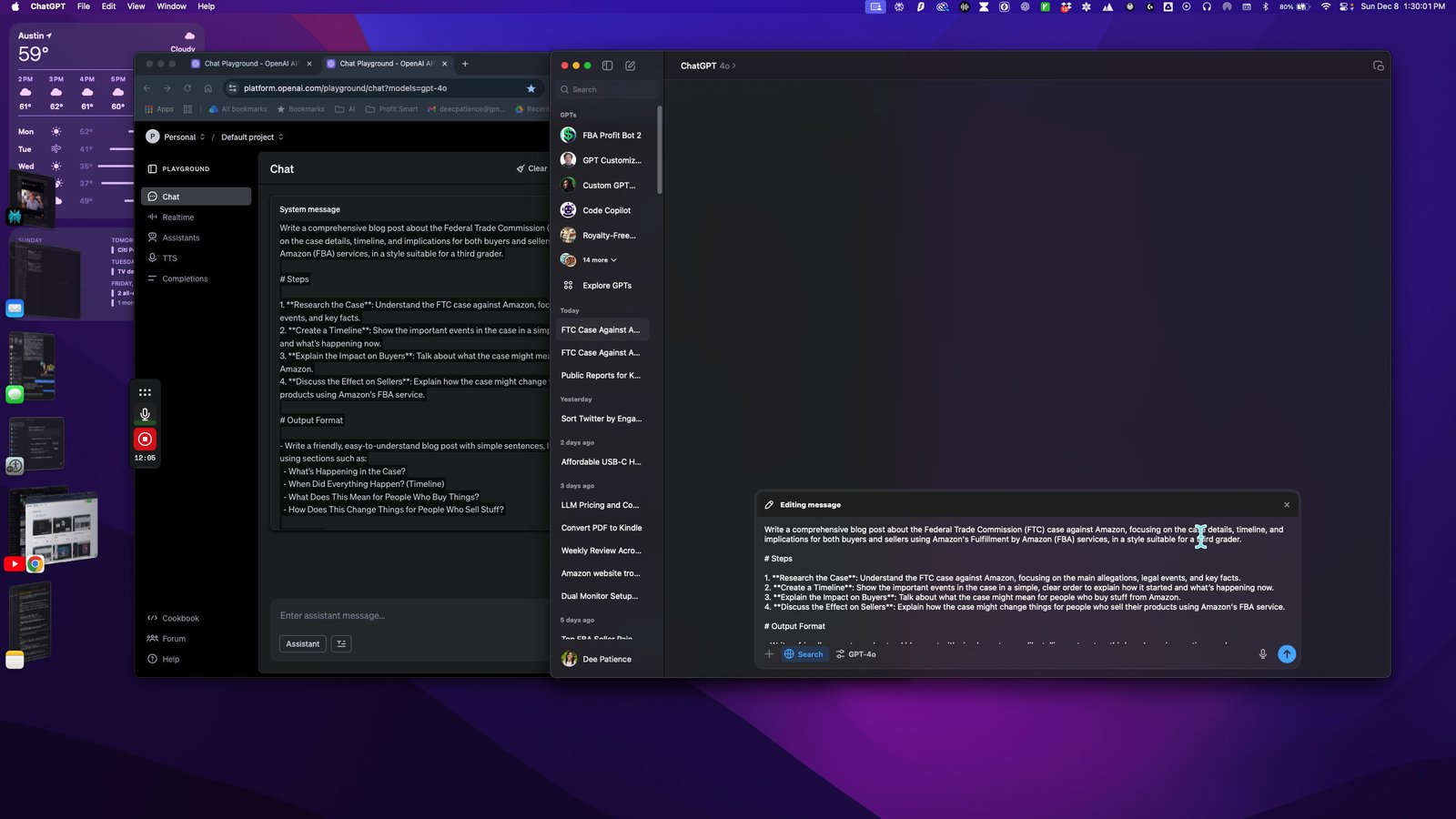Open Code Copilot GPT
This screenshot has width=1456, height=819.
point(602,210)
